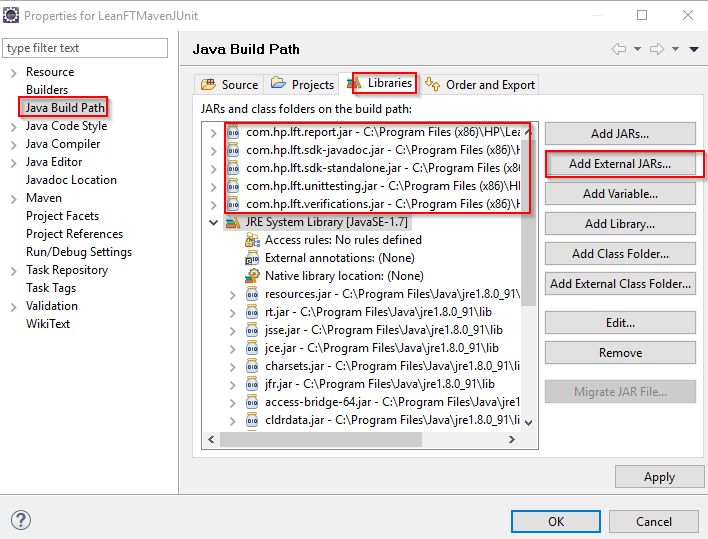Switch to the Order and Export tab
Viewport: 708px width, 539px height.
480,84
